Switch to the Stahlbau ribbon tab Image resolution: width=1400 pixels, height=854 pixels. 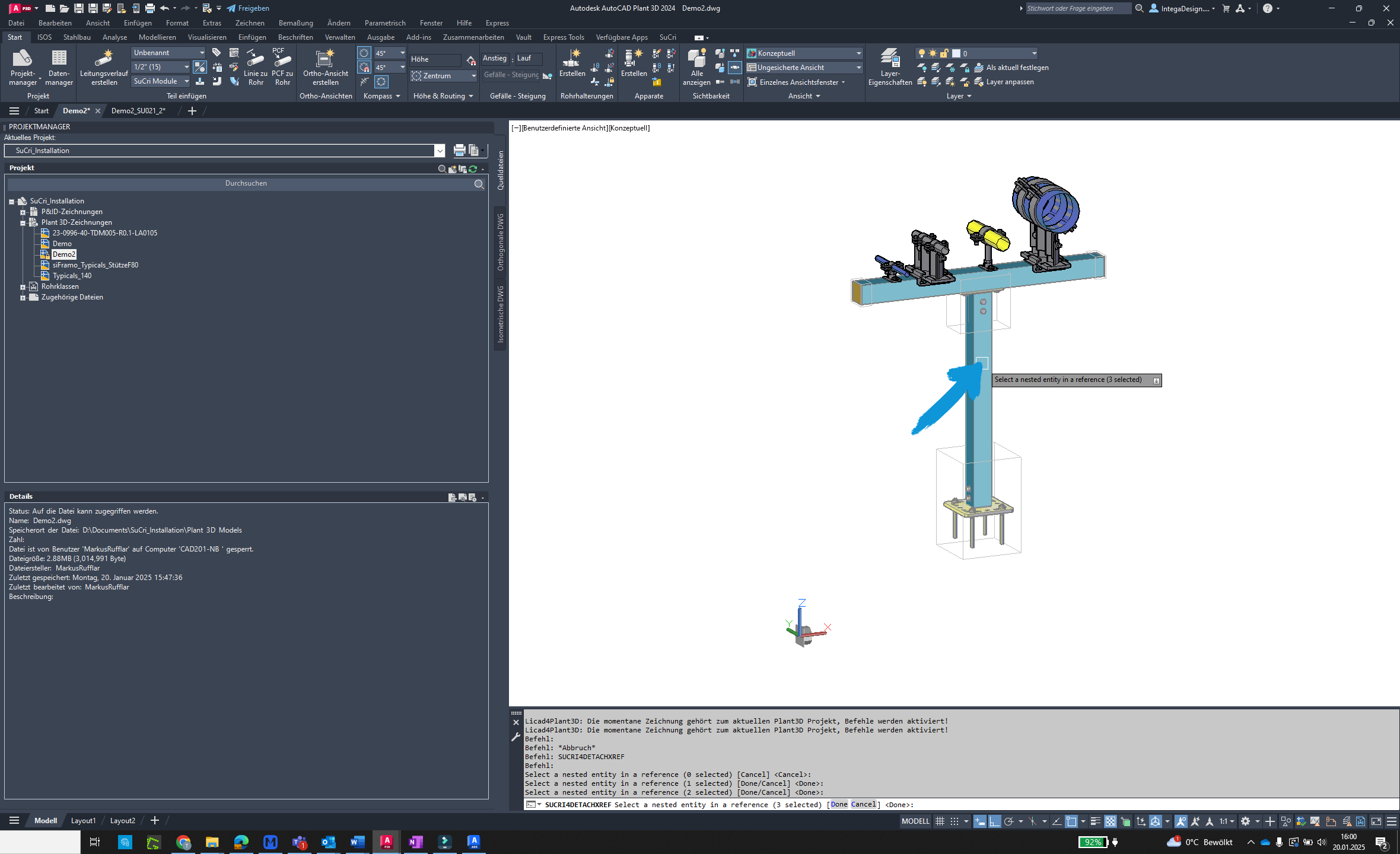[x=77, y=37]
